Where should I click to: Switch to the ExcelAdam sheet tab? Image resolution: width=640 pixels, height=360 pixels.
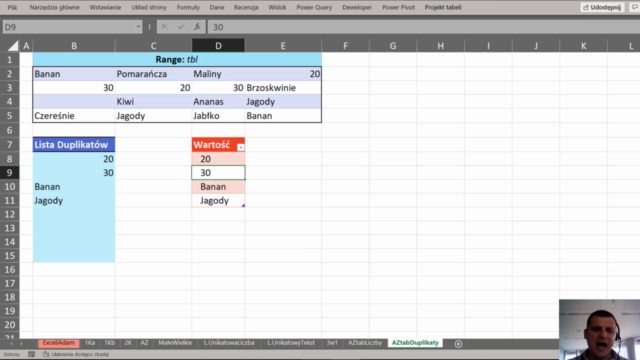pos(59,343)
